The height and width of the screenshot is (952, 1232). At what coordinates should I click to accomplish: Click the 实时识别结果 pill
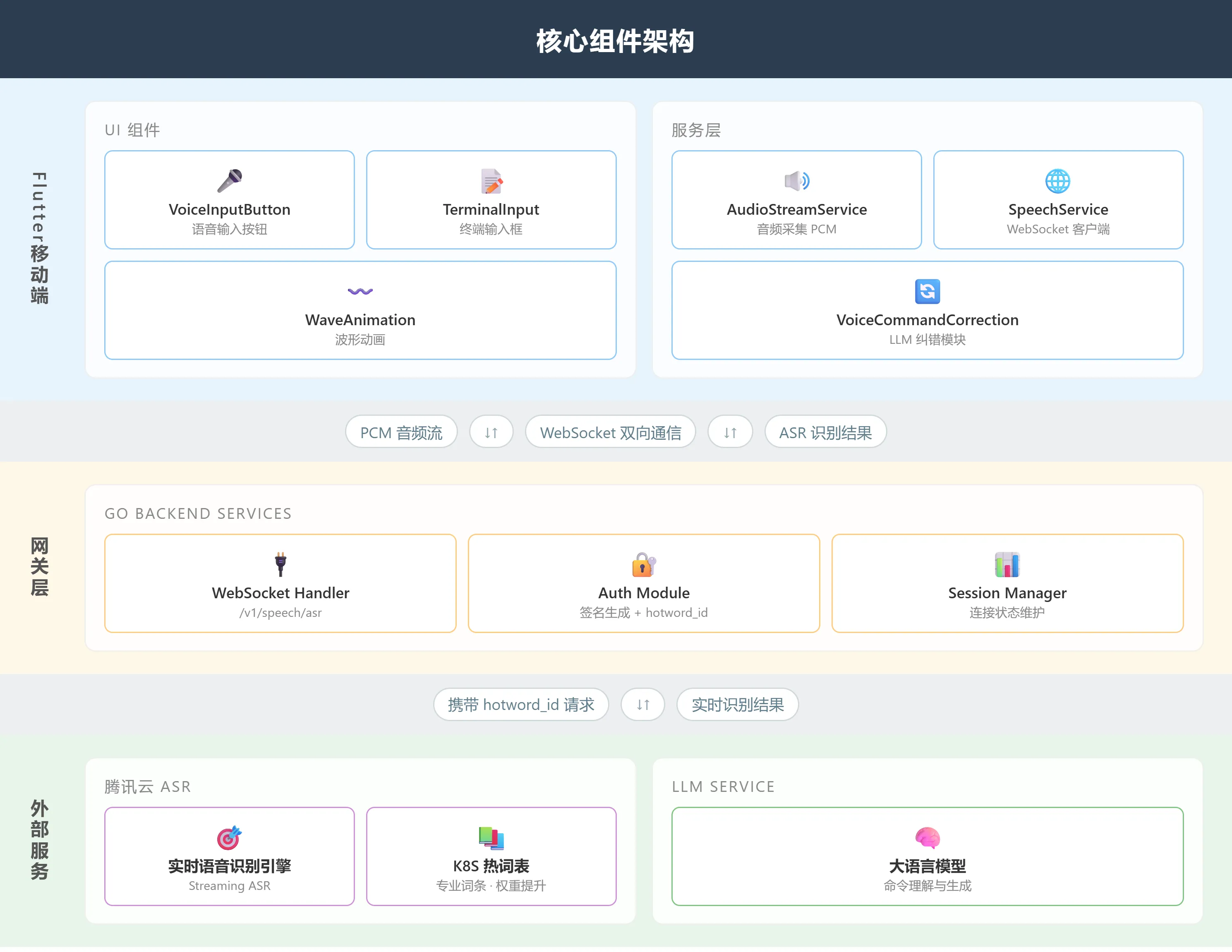click(737, 705)
